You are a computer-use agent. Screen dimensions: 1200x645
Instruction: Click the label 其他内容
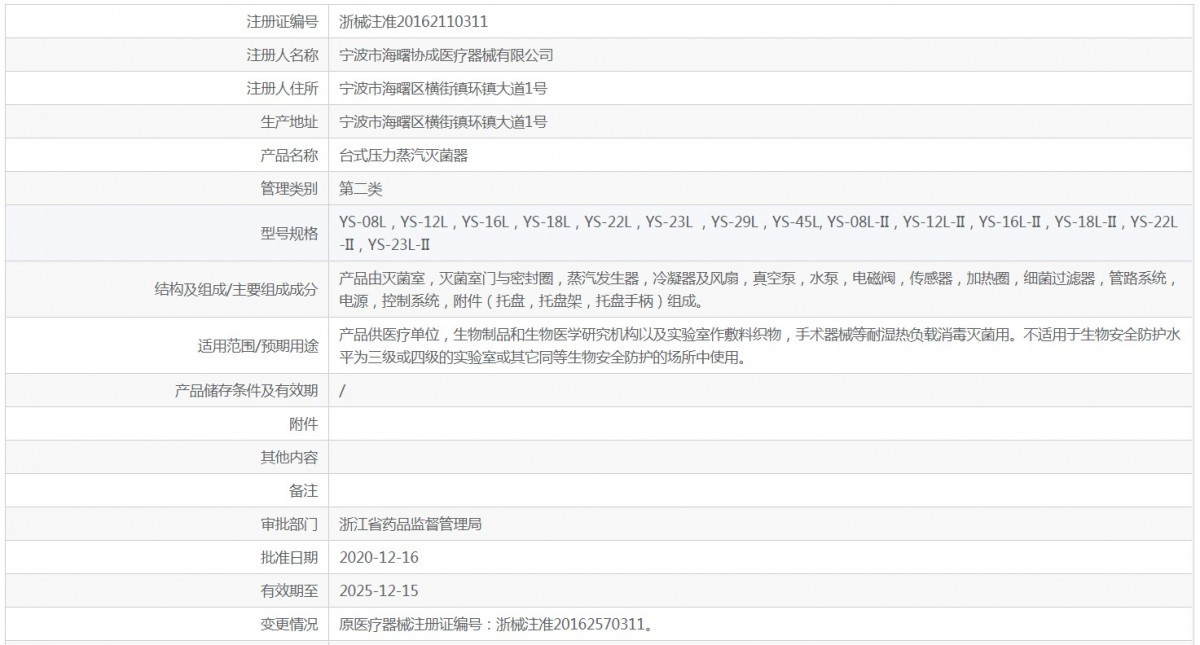(289, 457)
